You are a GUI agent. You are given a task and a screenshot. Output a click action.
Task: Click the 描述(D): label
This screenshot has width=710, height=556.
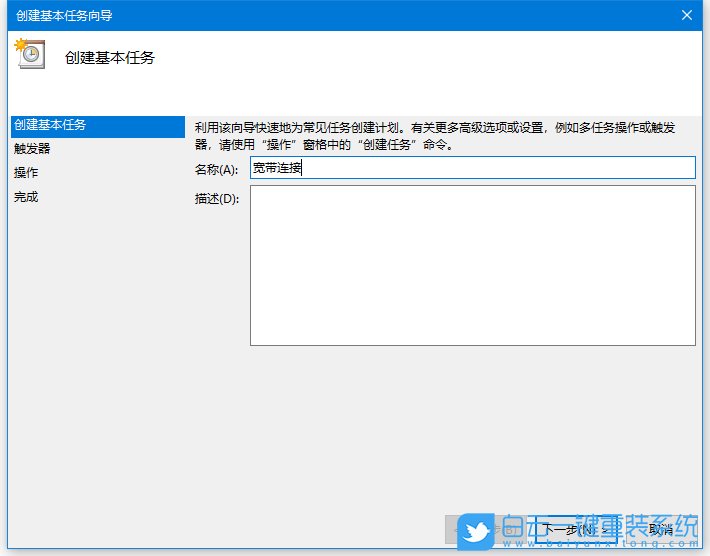point(217,199)
